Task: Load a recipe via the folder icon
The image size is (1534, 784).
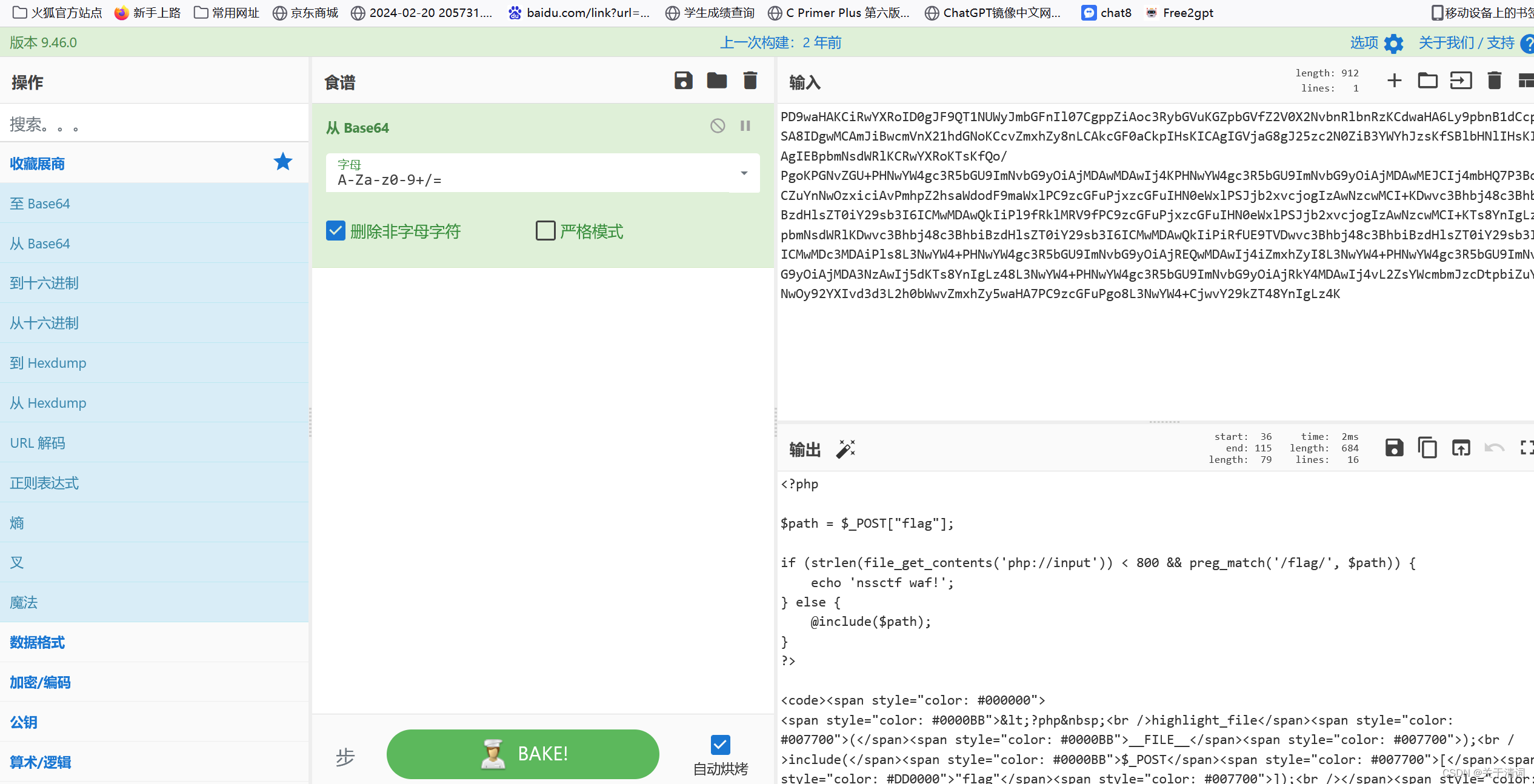Action: point(716,81)
